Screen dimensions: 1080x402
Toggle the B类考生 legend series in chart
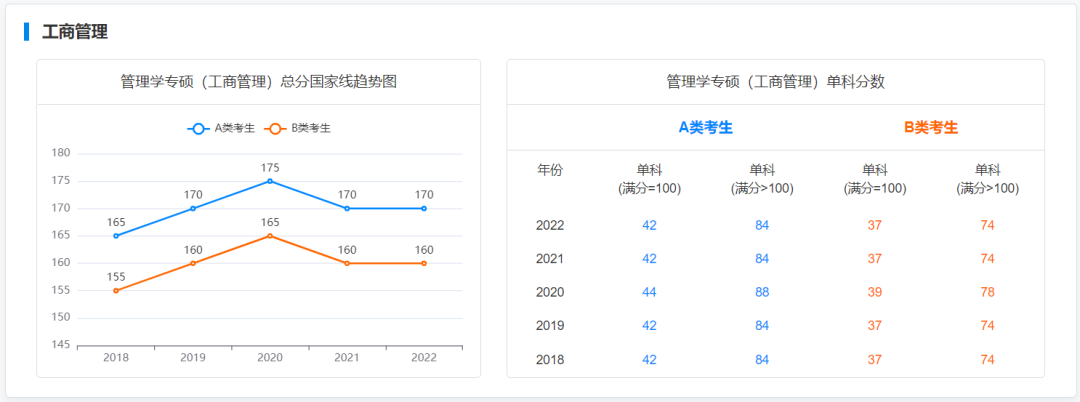(x=298, y=128)
